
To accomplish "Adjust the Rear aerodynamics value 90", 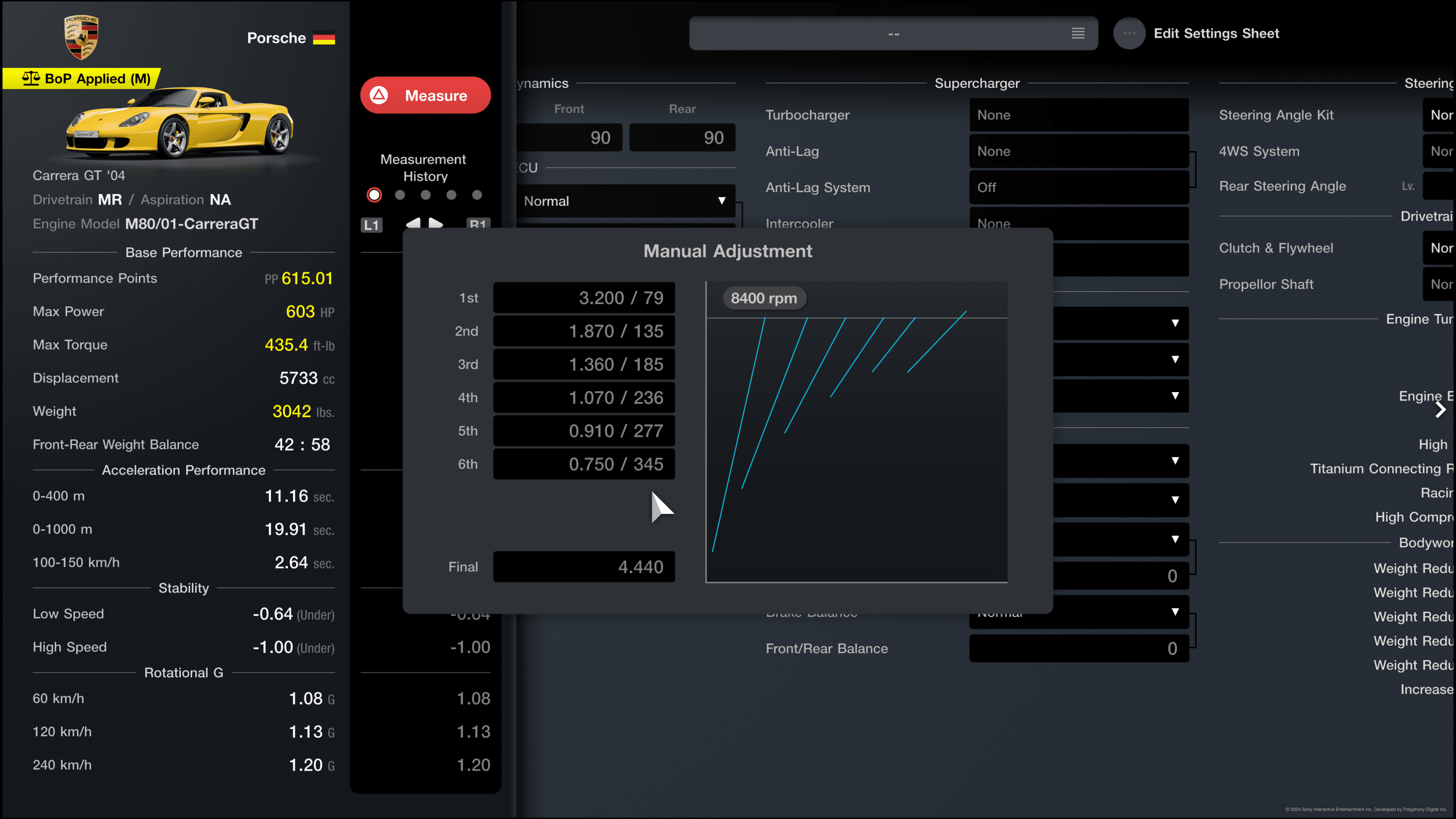I will point(682,138).
